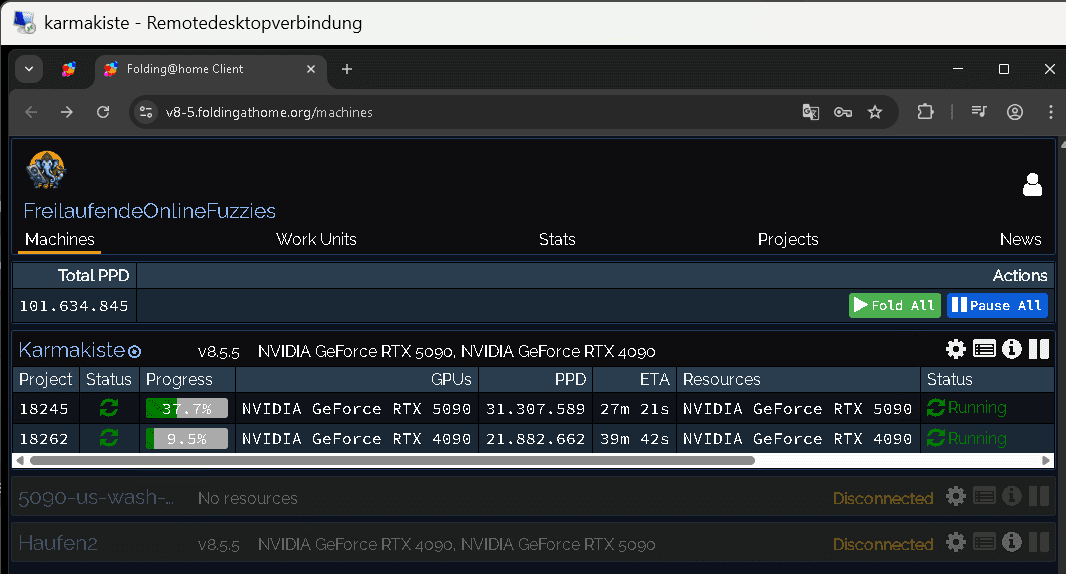Click project number 18245

(x=44, y=409)
